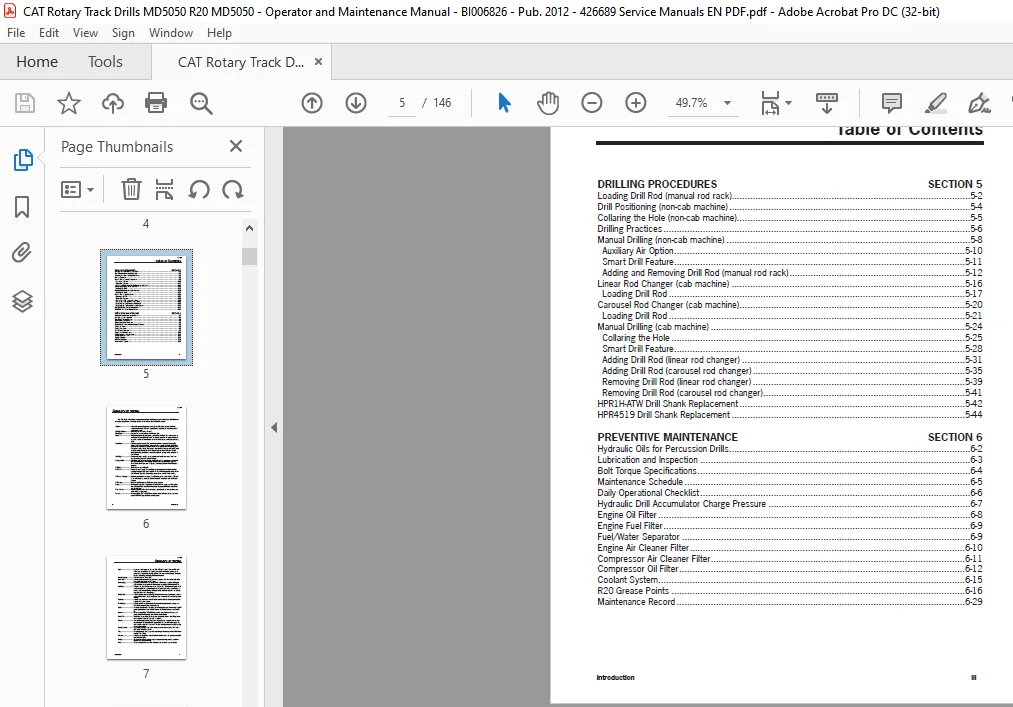Viewport: 1013px width, 707px height.
Task: Click thumbnail scrollbar up arrow
Action: pos(249,228)
